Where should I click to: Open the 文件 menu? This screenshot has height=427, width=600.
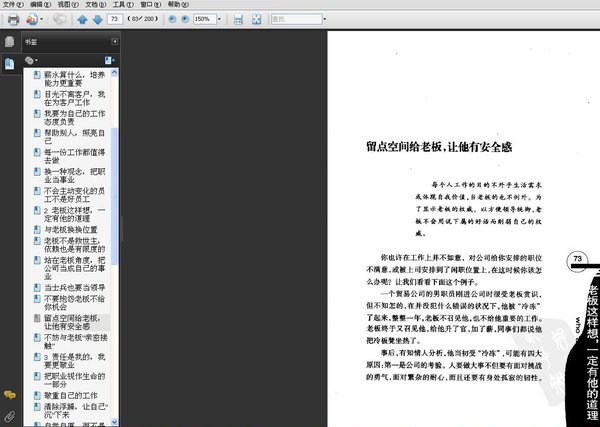pyautogui.click(x=13, y=5)
